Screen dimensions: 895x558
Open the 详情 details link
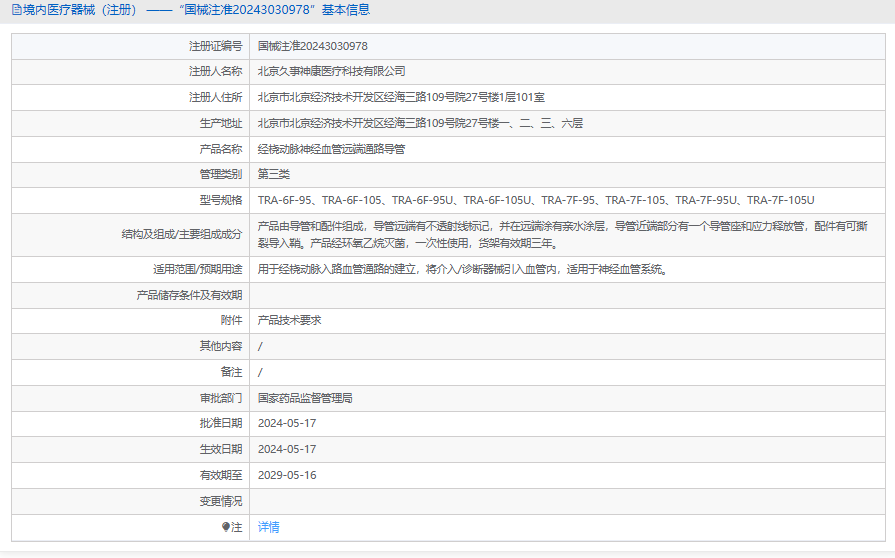pyautogui.click(x=269, y=527)
